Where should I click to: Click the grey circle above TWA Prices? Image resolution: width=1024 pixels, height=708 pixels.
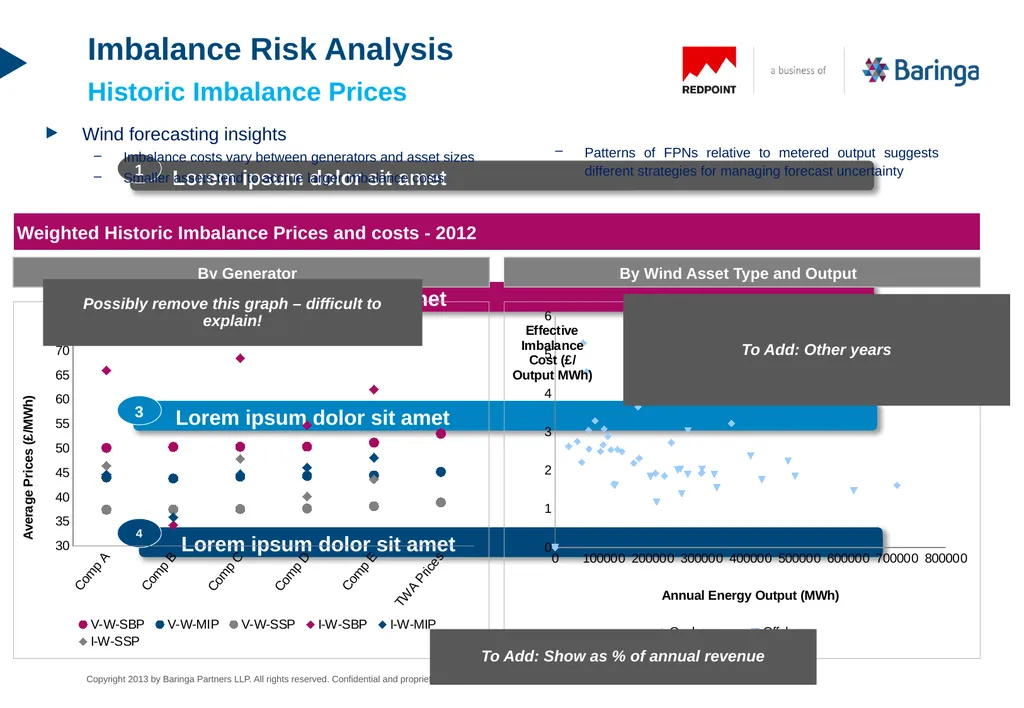[x=441, y=502]
